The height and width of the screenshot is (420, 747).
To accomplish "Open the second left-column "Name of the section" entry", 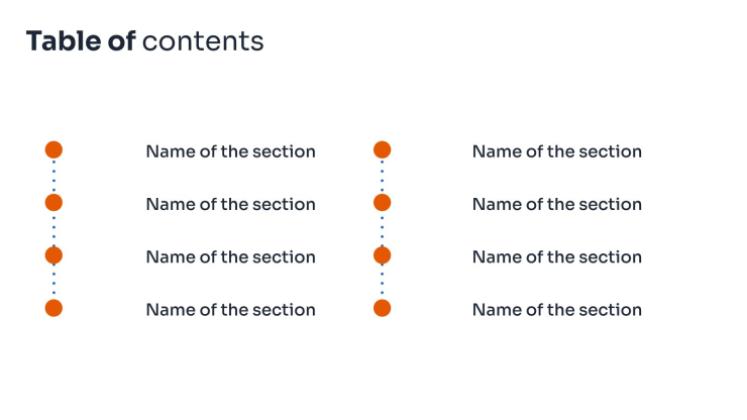I will point(231,204).
